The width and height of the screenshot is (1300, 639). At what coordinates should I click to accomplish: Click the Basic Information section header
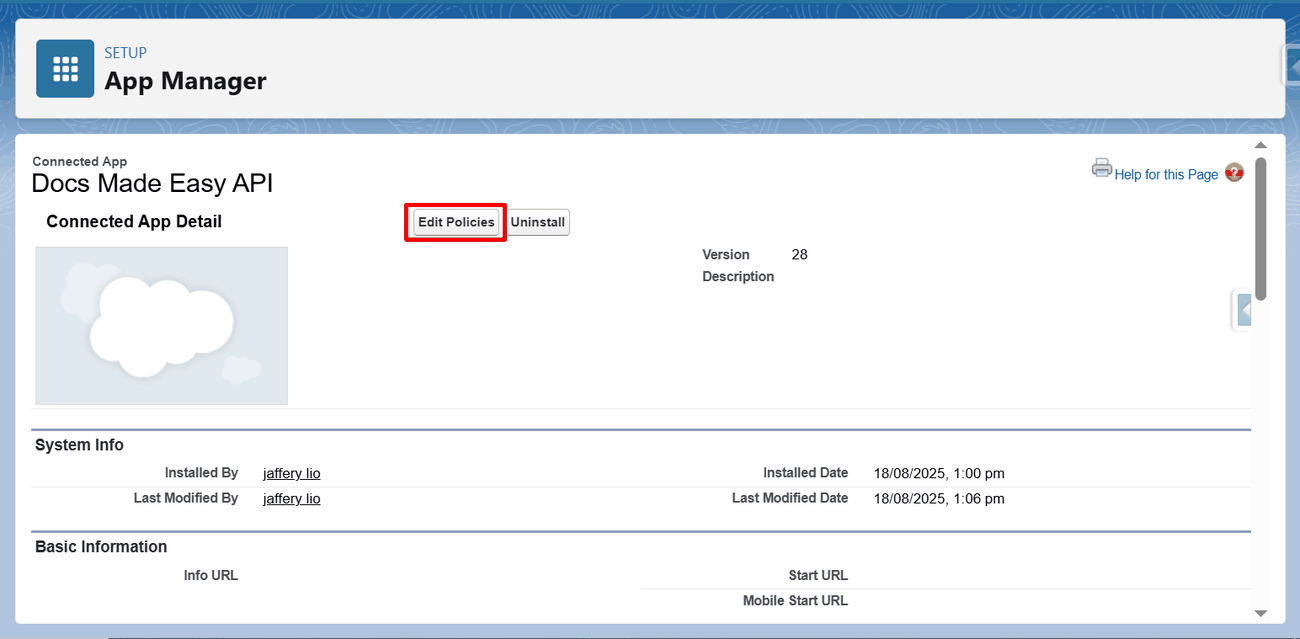coord(101,547)
